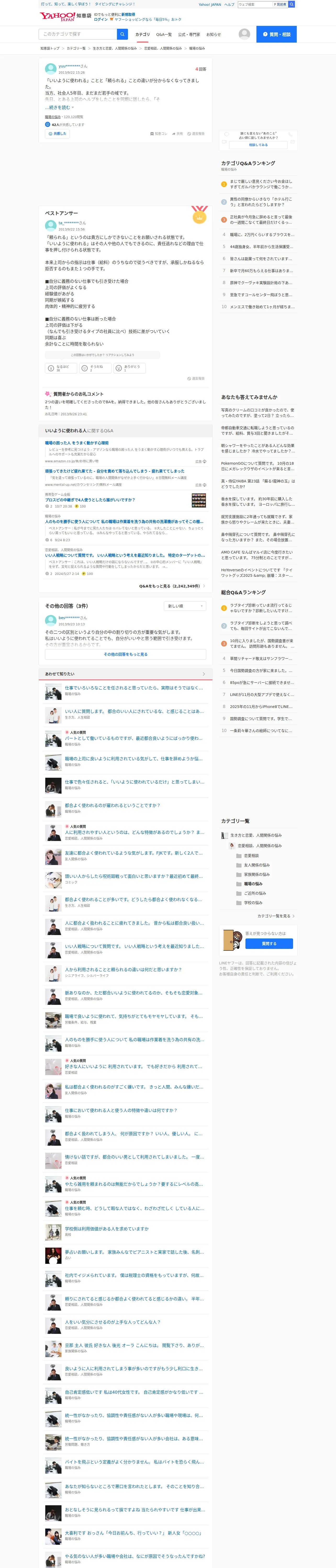Click the 共感した thumbs-up button
The width and height of the screenshot is (336, 1568).
pos(57,133)
